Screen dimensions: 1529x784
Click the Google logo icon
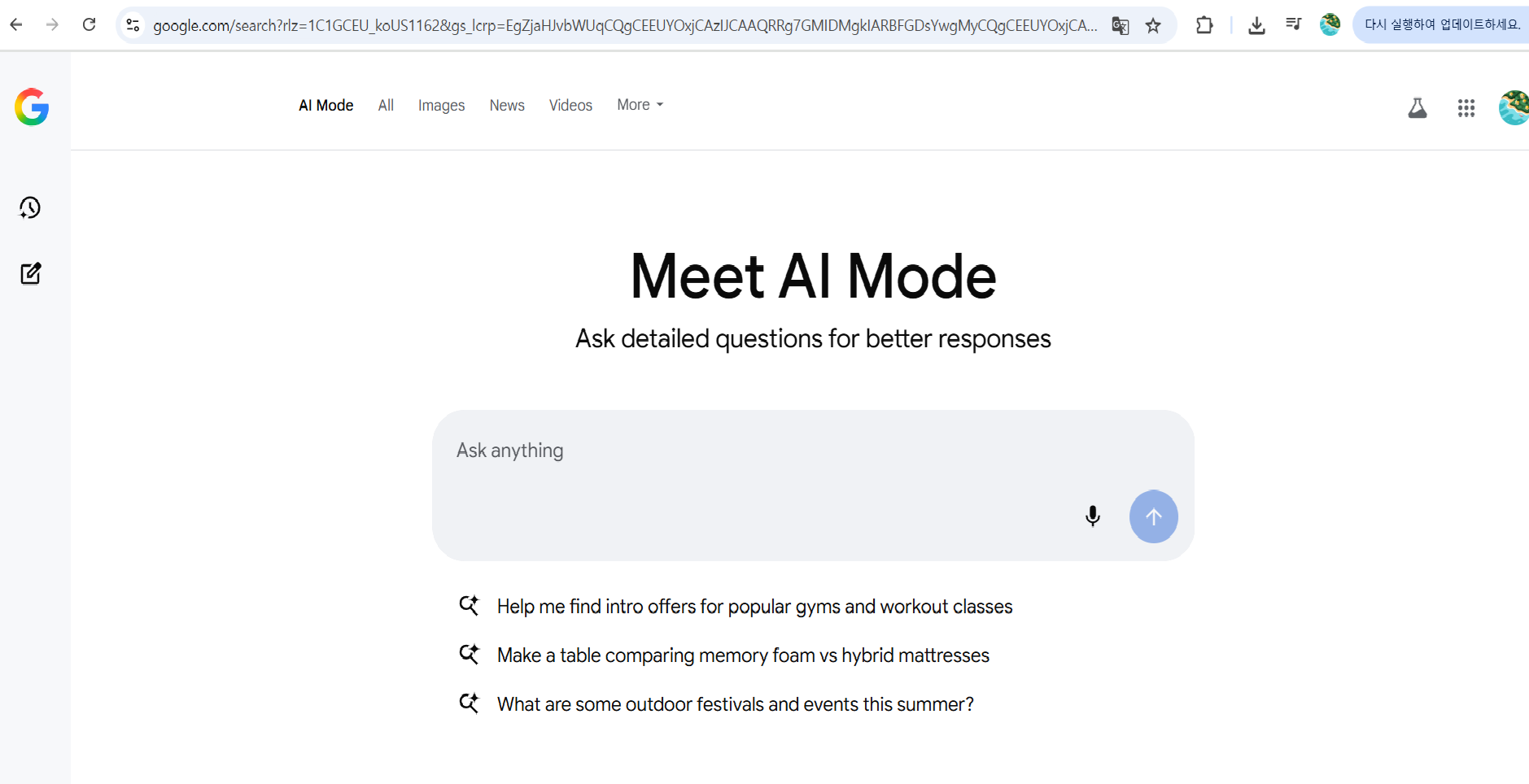(32, 107)
